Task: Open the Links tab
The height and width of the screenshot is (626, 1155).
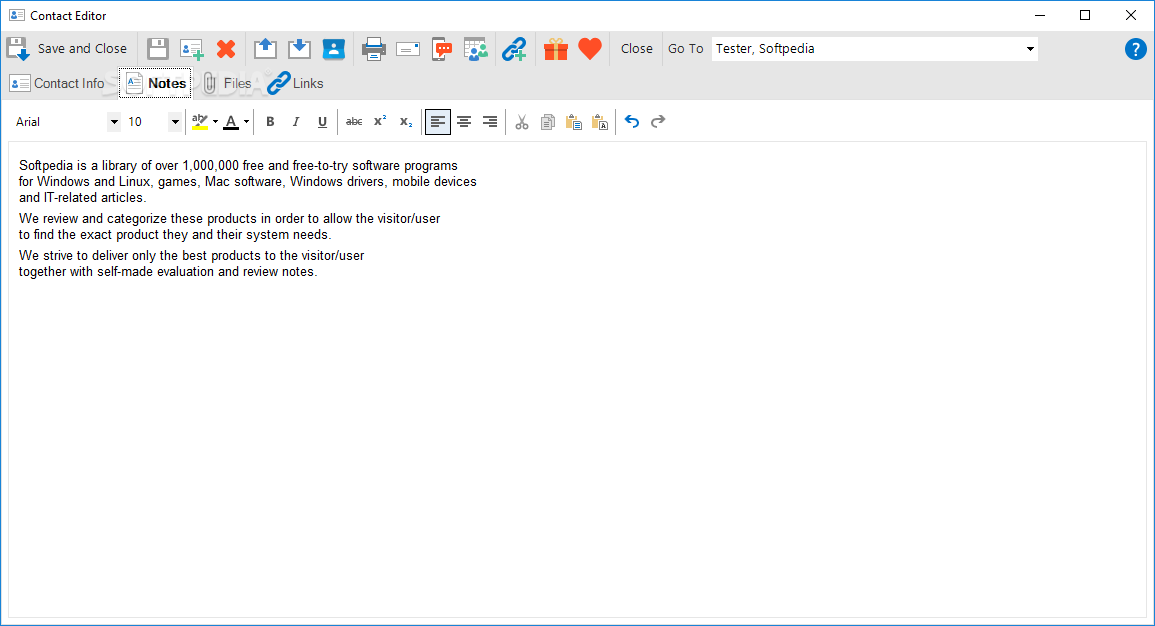Action: point(295,83)
